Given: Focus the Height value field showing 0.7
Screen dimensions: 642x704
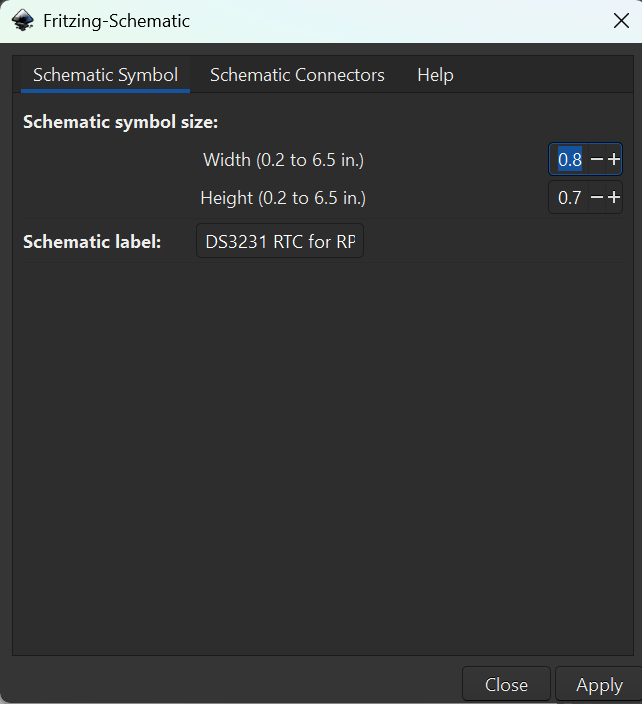Looking at the screenshot, I should (x=569, y=197).
